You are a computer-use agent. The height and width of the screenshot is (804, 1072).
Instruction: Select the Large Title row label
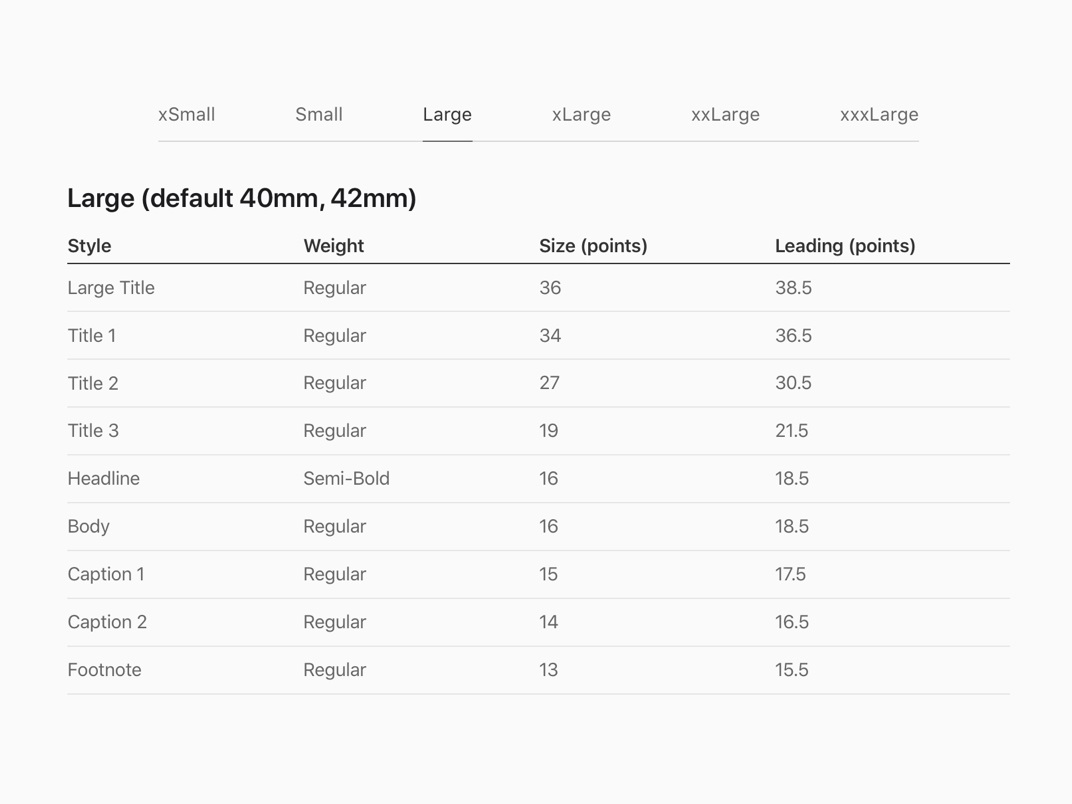tap(111, 288)
